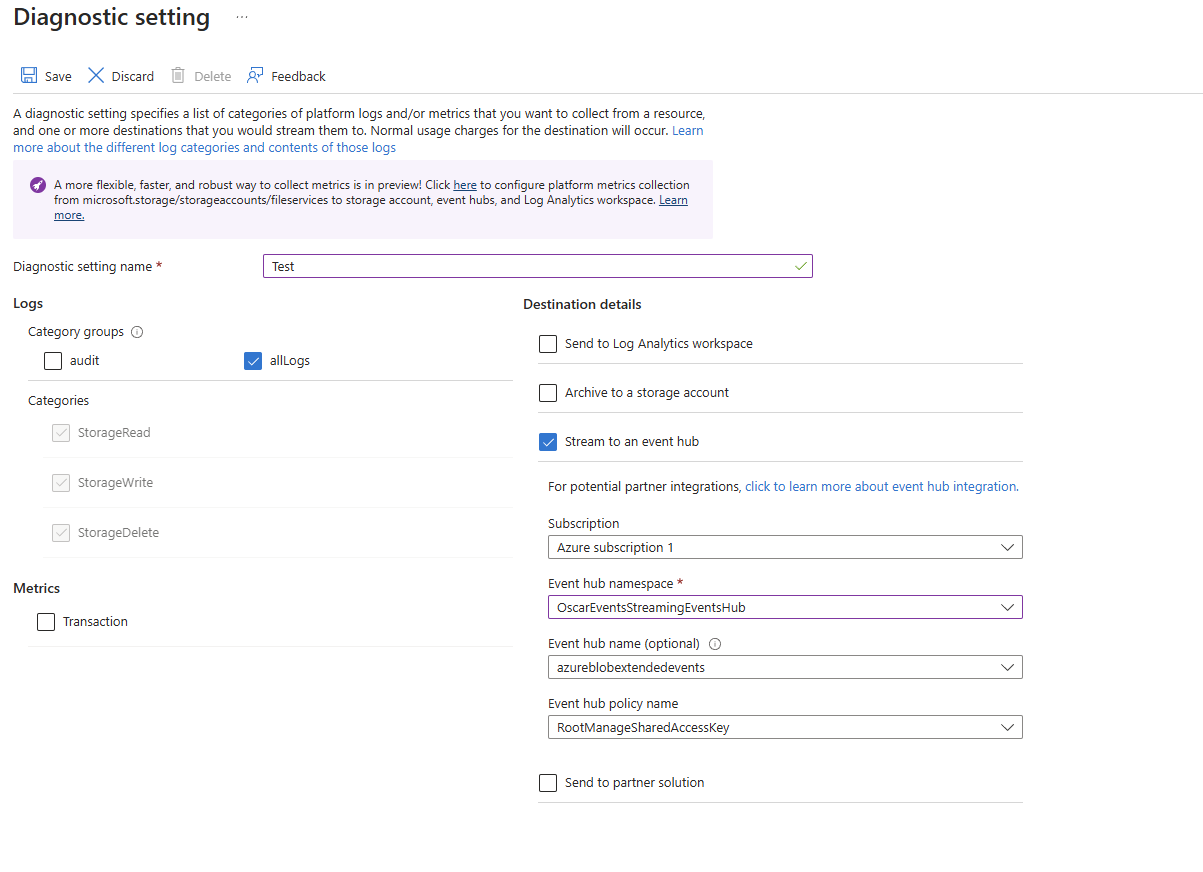Click the Diagnostic setting name field
Image resolution: width=1203 pixels, height=872 pixels.
pyautogui.click(x=530, y=267)
